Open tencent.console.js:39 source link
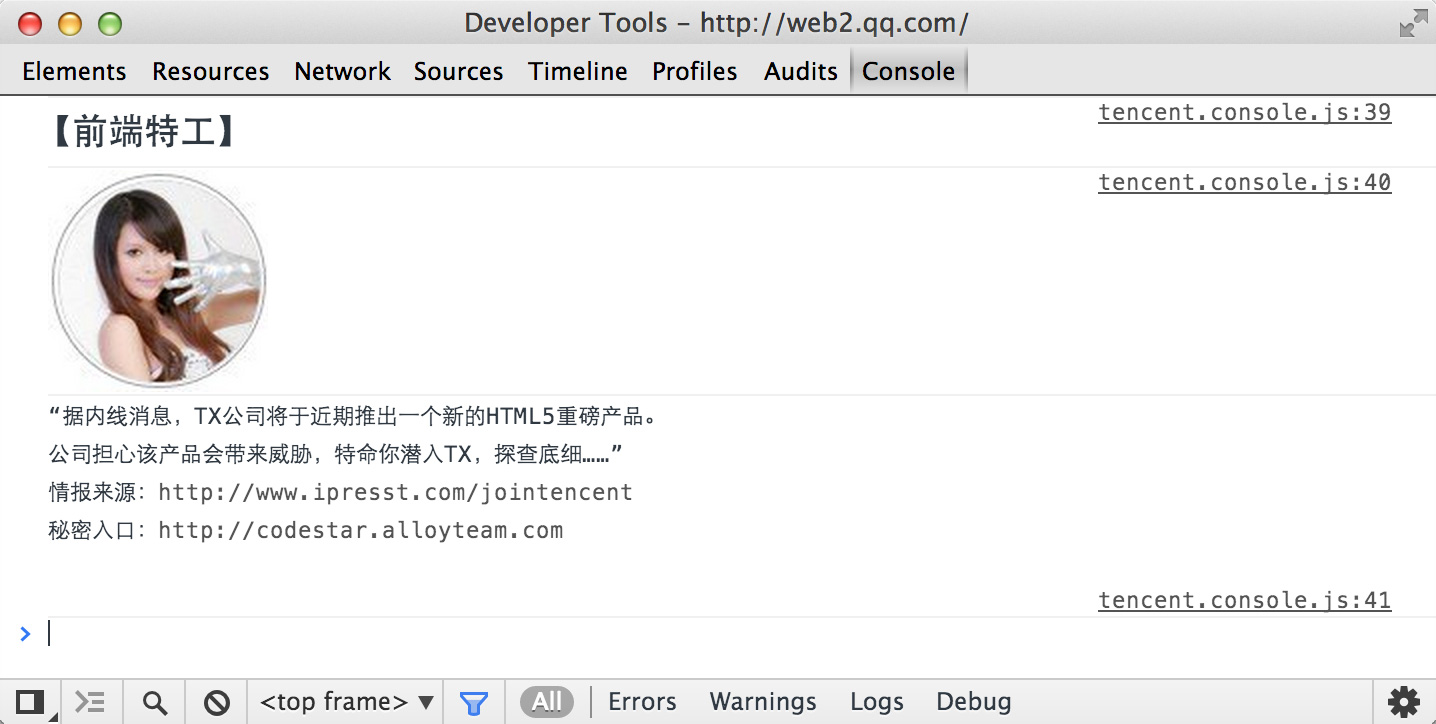This screenshot has width=1436, height=724. coord(1244,112)
